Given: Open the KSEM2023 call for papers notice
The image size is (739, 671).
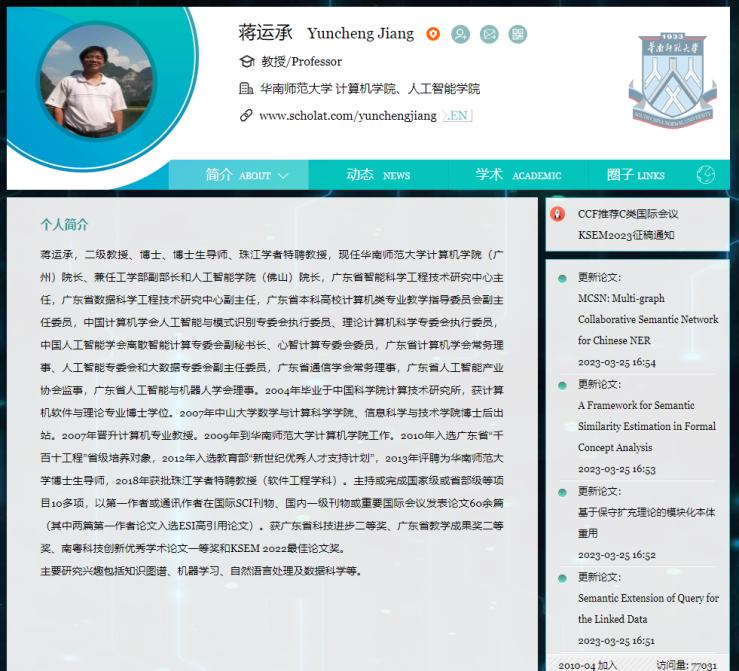Looking at the screenshot, I should pos(627,225).
